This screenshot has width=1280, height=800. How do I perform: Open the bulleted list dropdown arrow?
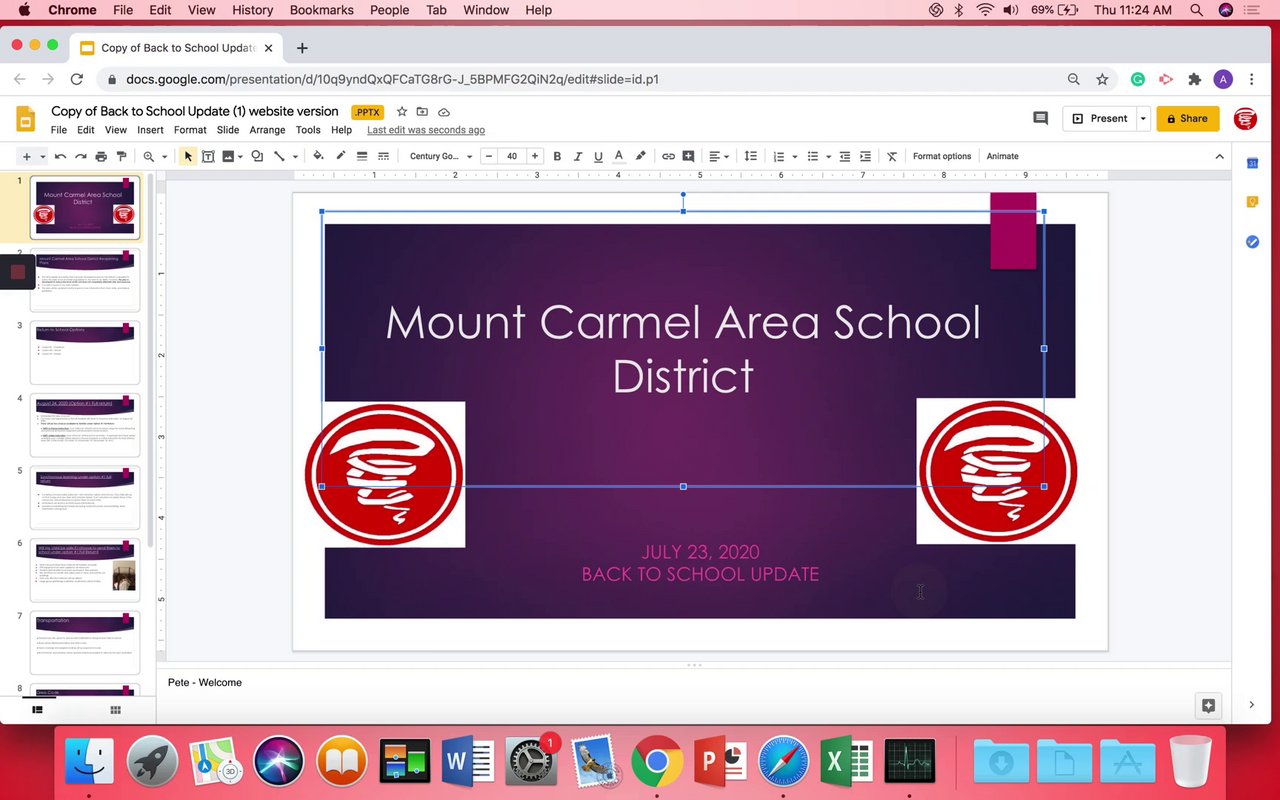pos(829,157)
